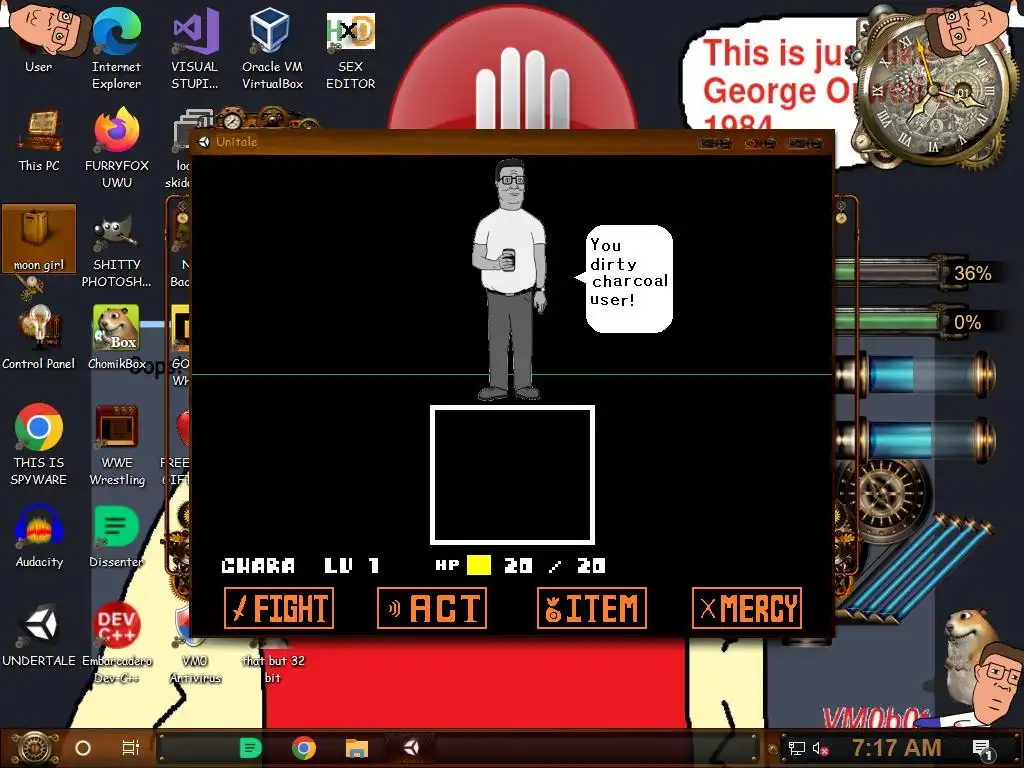Click LV 1 text in Unitale
This screenshot has width=1024, height=768.
351,566
